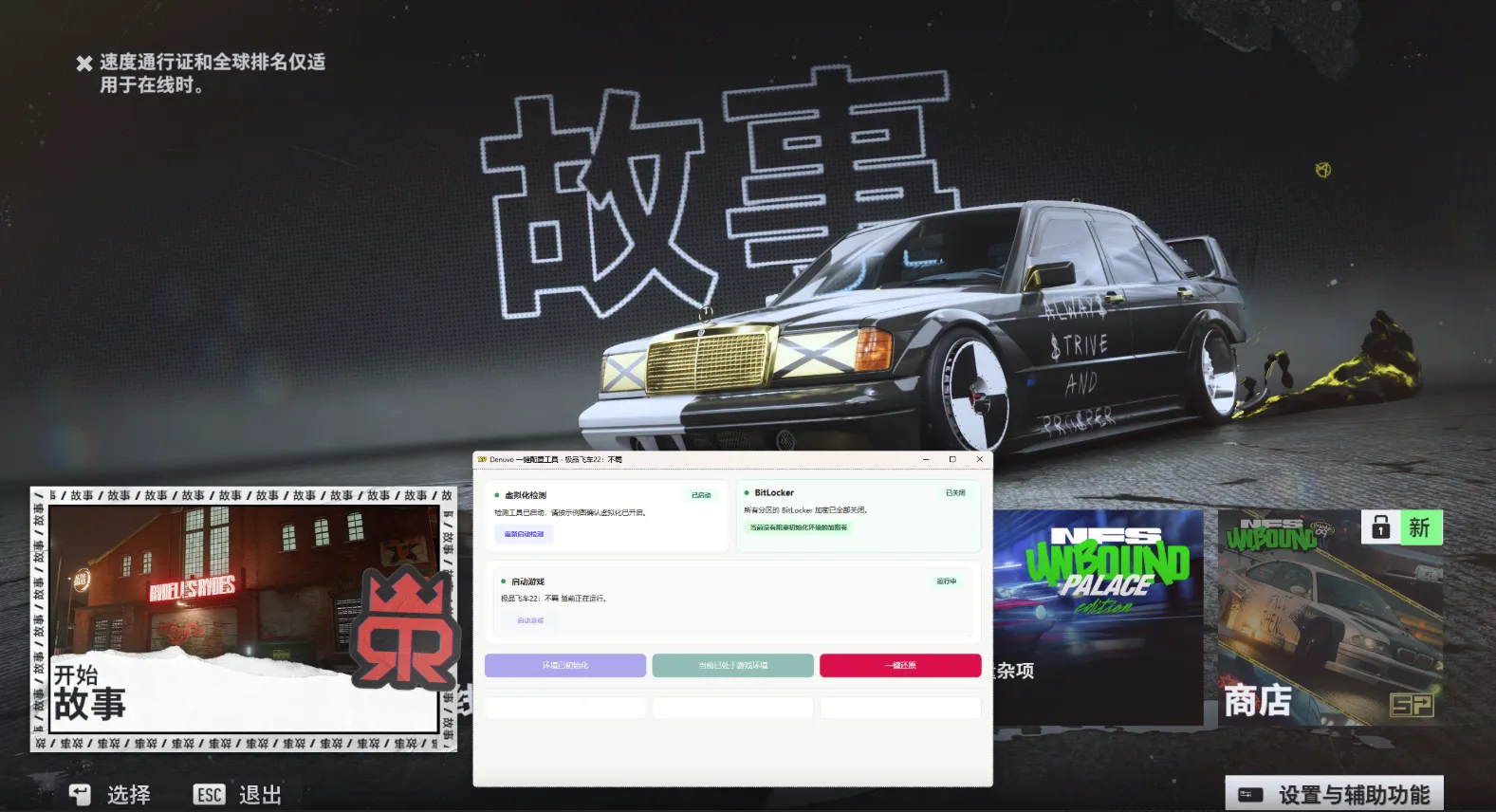
Task: Click the 选择 mouse-select prompt icon
Action: [80, 795]
